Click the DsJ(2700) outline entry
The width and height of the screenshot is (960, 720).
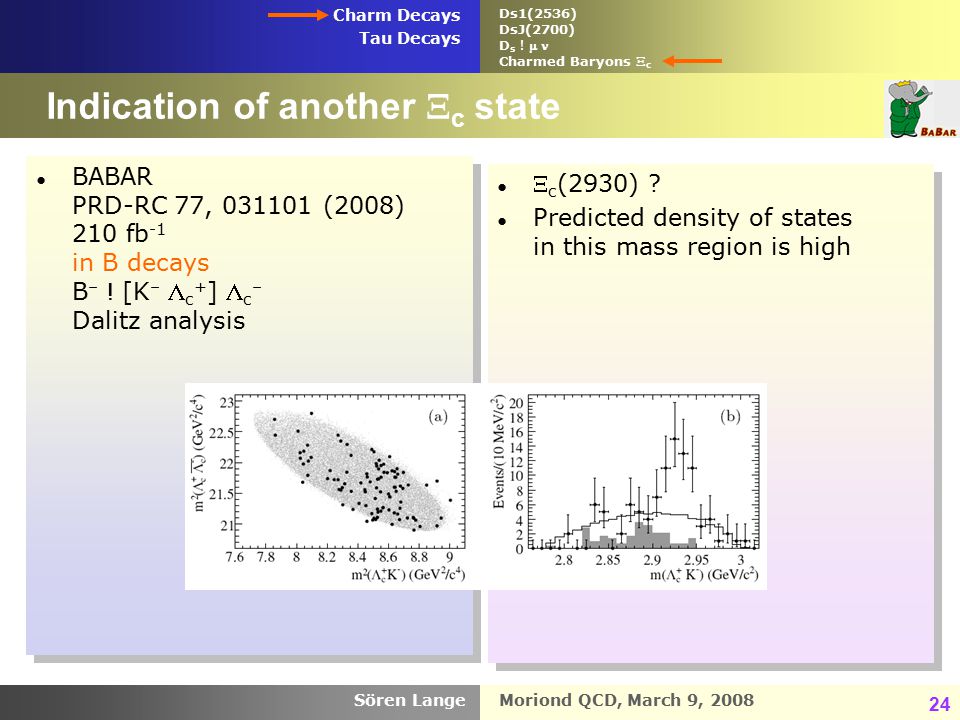(536, 29)
